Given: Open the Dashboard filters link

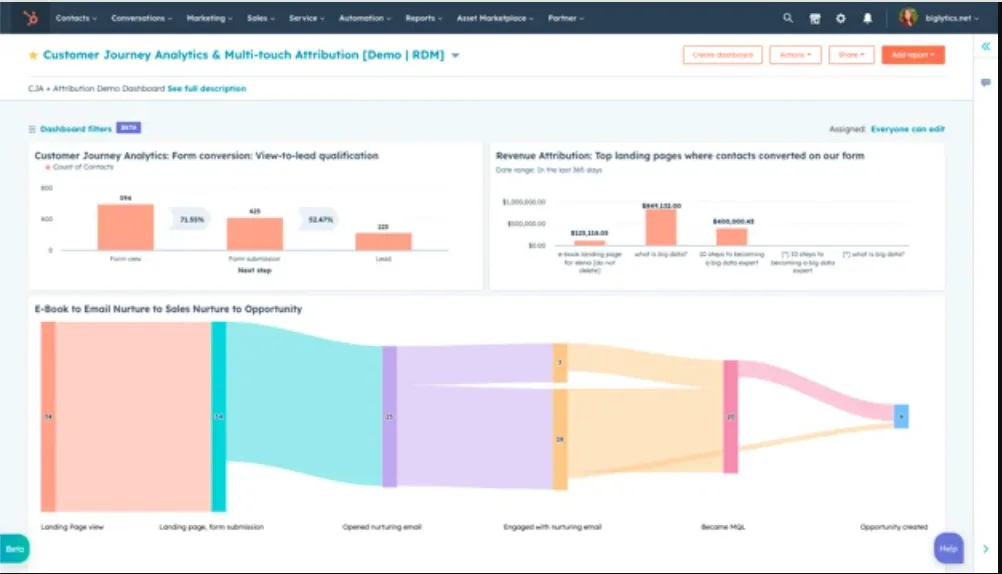Looking at the screenshot, I should coord(76,129).
